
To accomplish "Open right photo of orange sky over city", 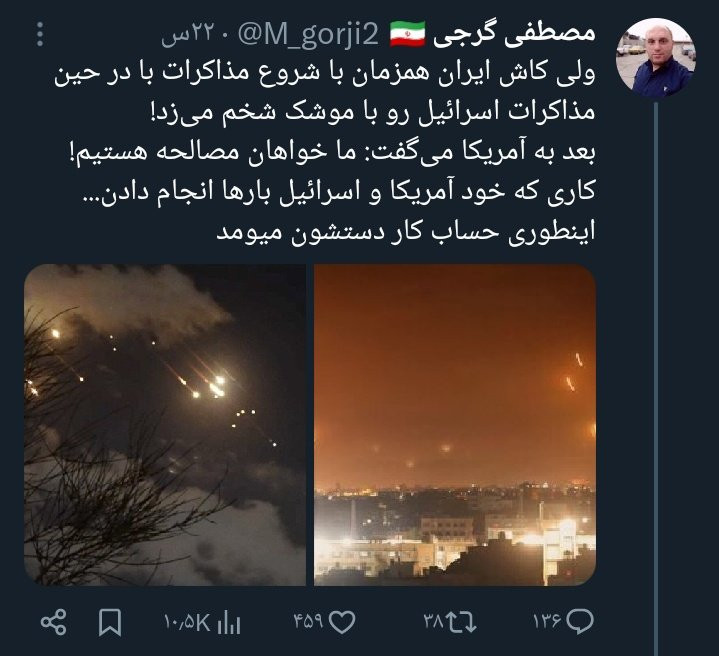I will [455, 425].
